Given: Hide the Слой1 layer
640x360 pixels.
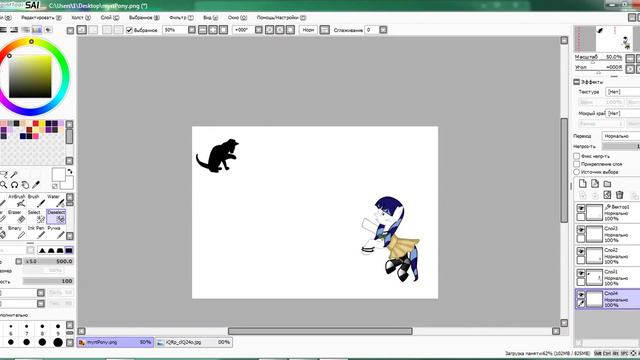Looking at the screenshot, I should click(x=581, y=273).
